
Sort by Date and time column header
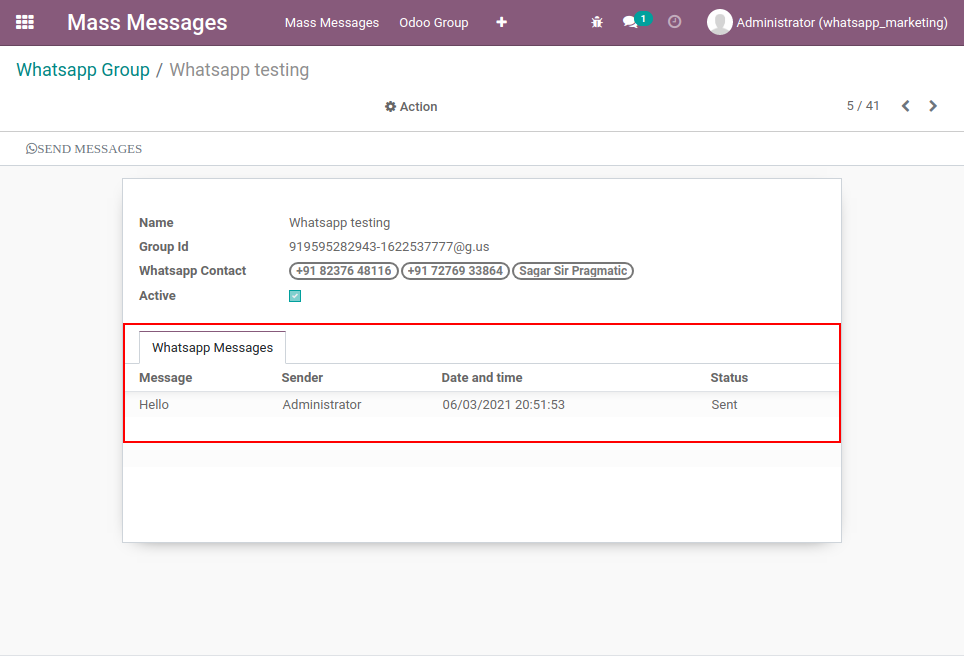click(x=482, y=377)
